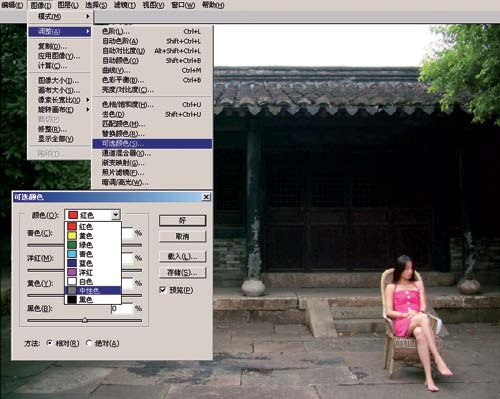Screen dimensions: 500x399
Task: Choose 显示全部(V) menu entry
Action: tap(59, 139)
